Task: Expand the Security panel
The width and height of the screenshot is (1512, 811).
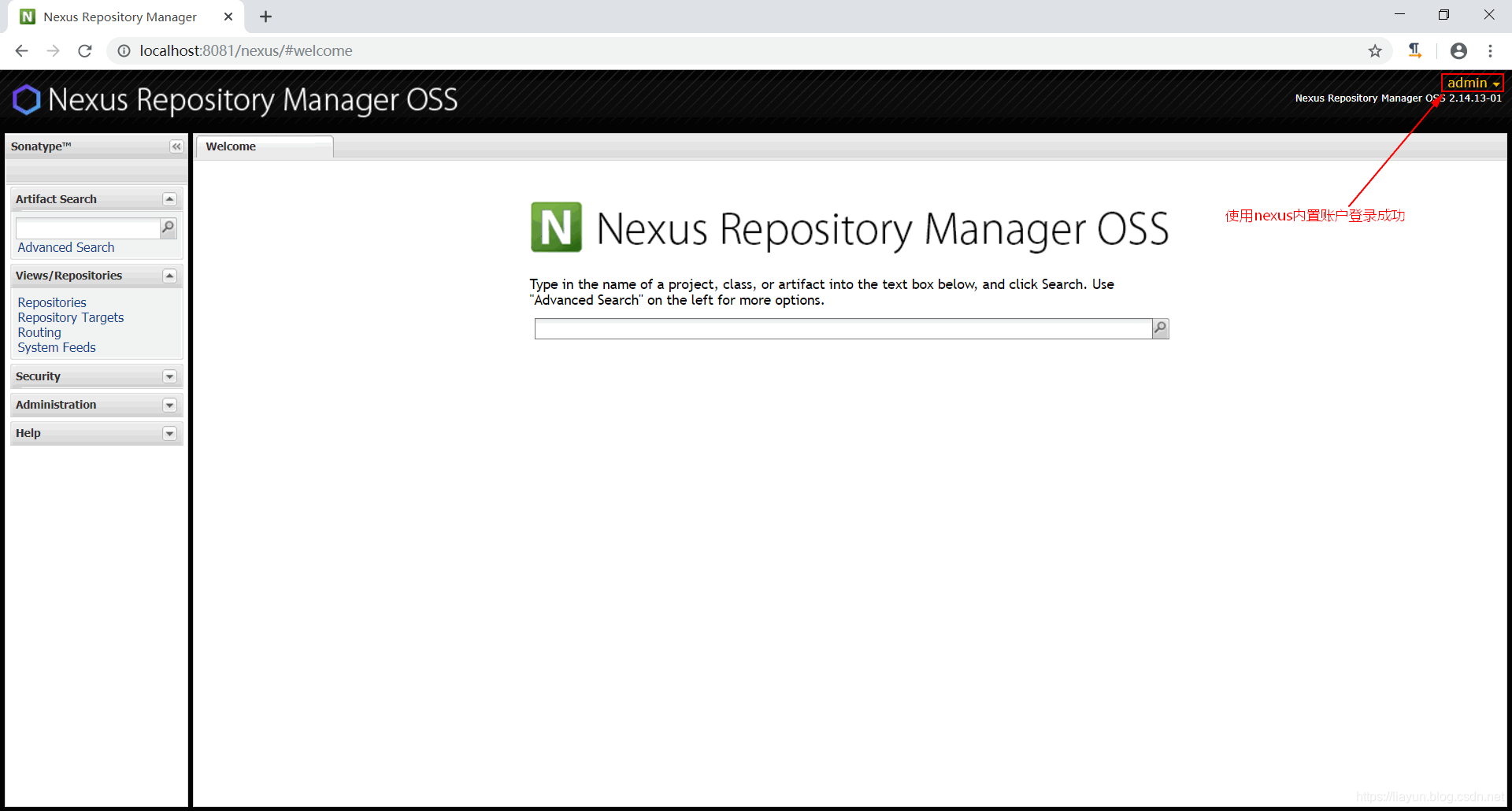Action: (x=169, y=376)
